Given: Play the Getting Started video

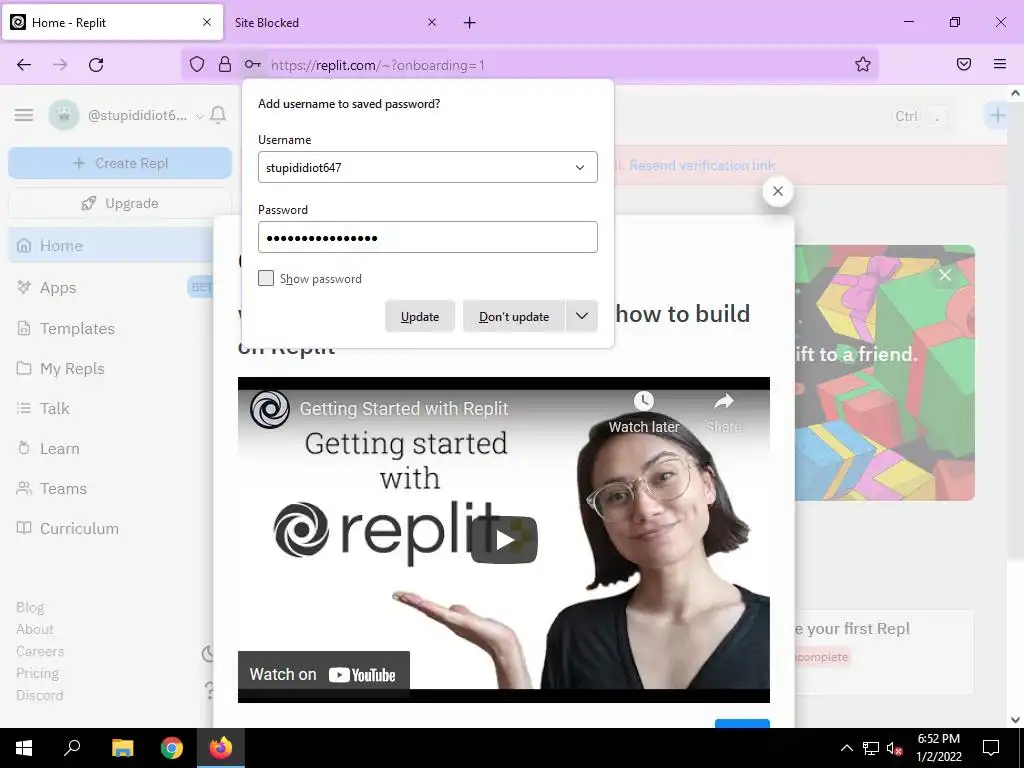Looking at the screenshot, I should coord(504,540).
